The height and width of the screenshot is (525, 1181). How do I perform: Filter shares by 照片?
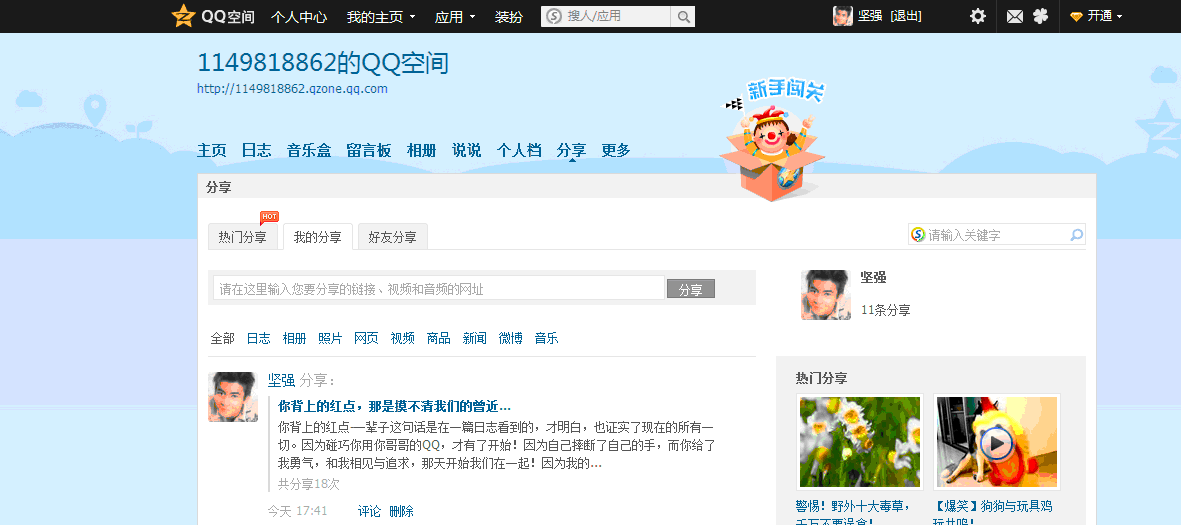coord(330,338)
